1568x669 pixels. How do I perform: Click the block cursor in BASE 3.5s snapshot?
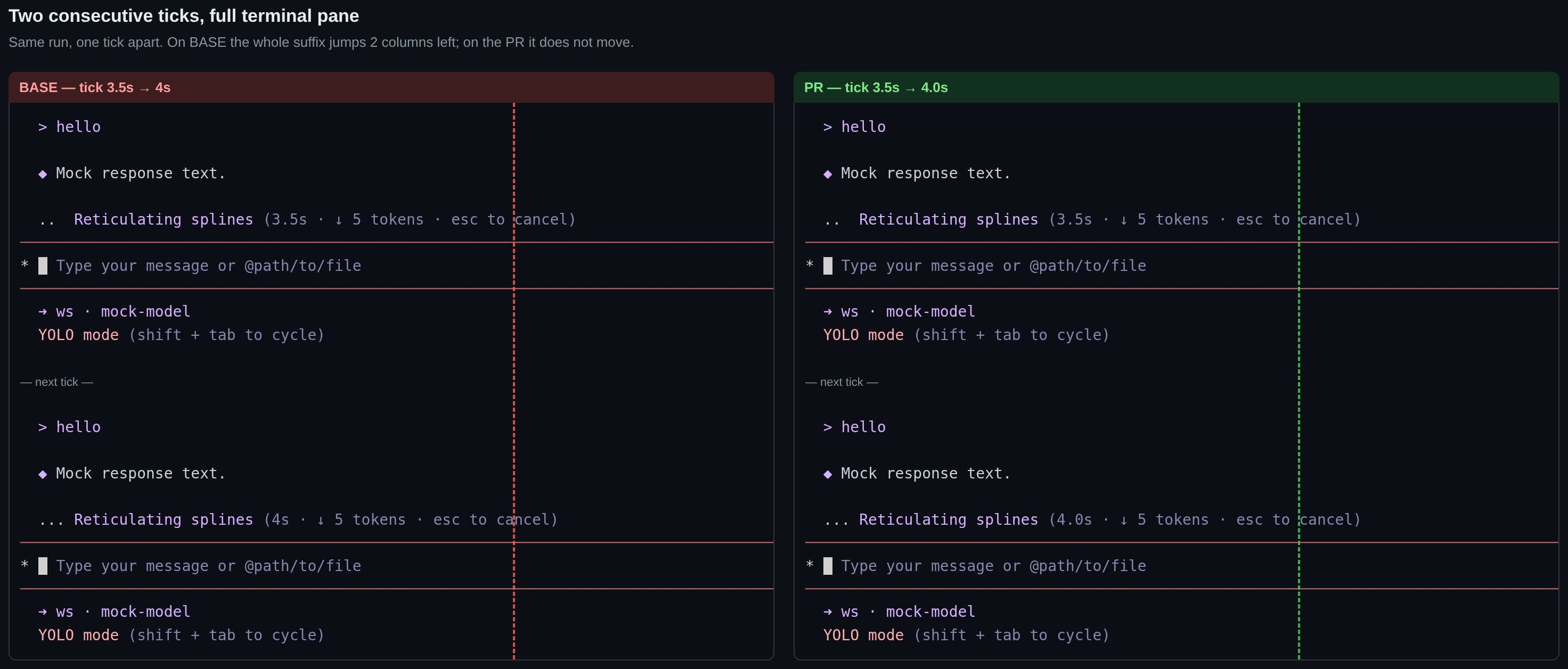tap(43, 266)
